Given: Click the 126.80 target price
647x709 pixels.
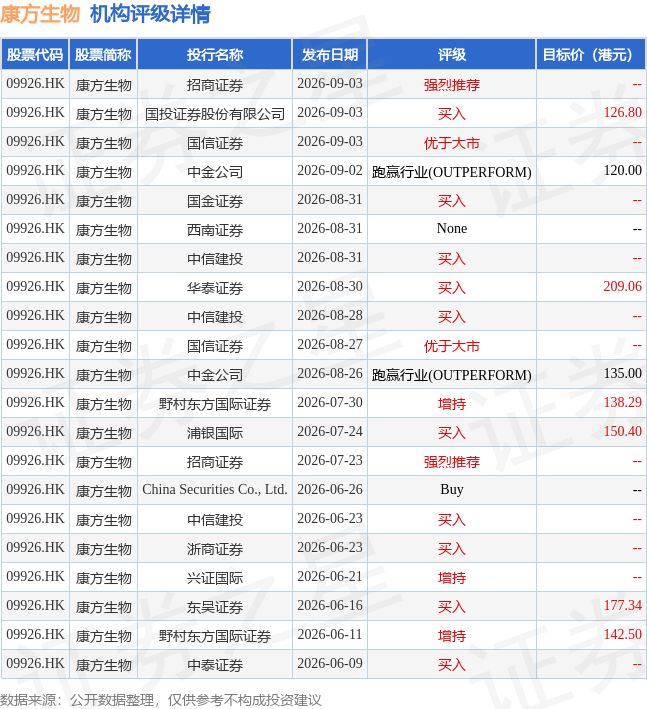Looking at the screenshot, I should (623, 113).
